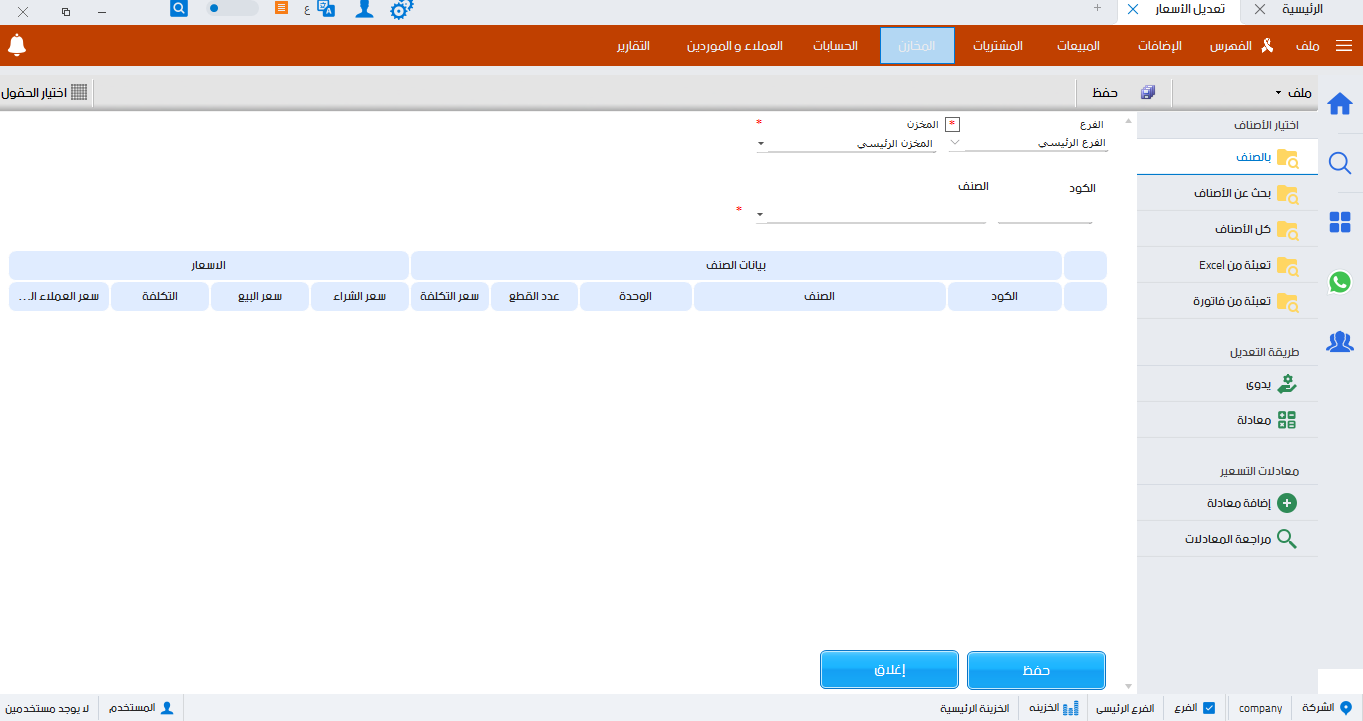Toggle the checkbox next to الفرع field

click(x=952, y=124)
